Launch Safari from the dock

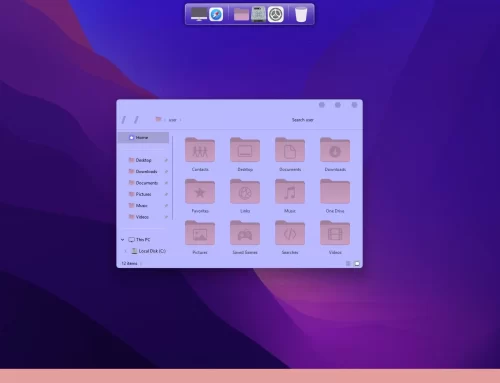point(216,14)
